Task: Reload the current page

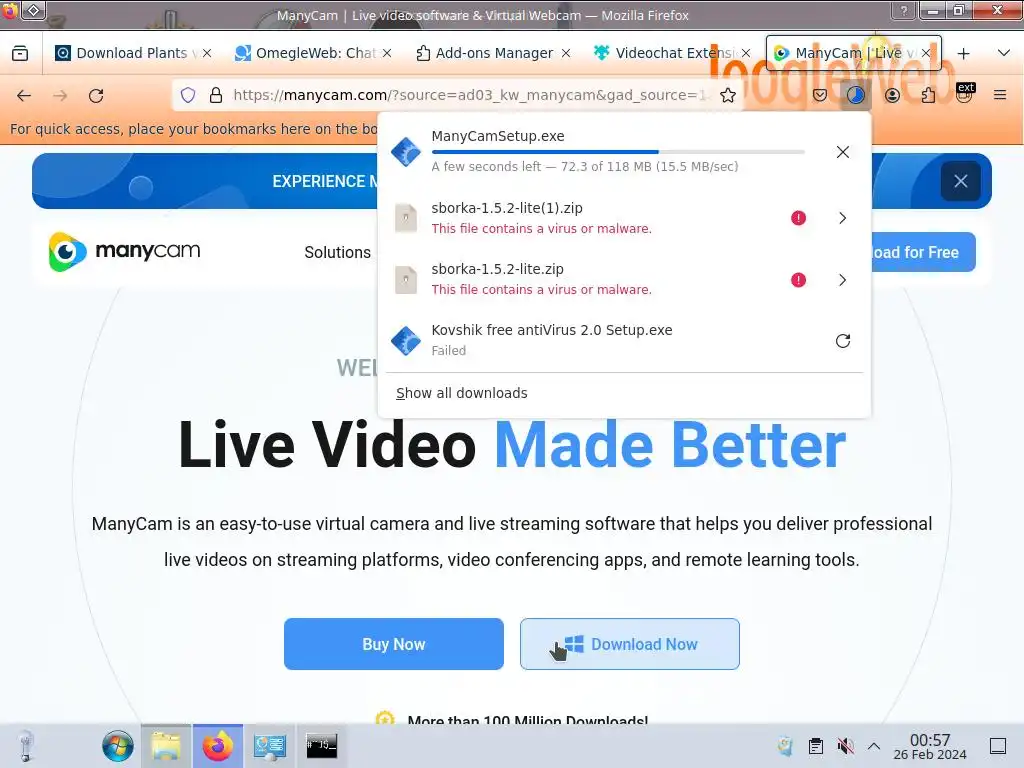Action: coord(96,96)
